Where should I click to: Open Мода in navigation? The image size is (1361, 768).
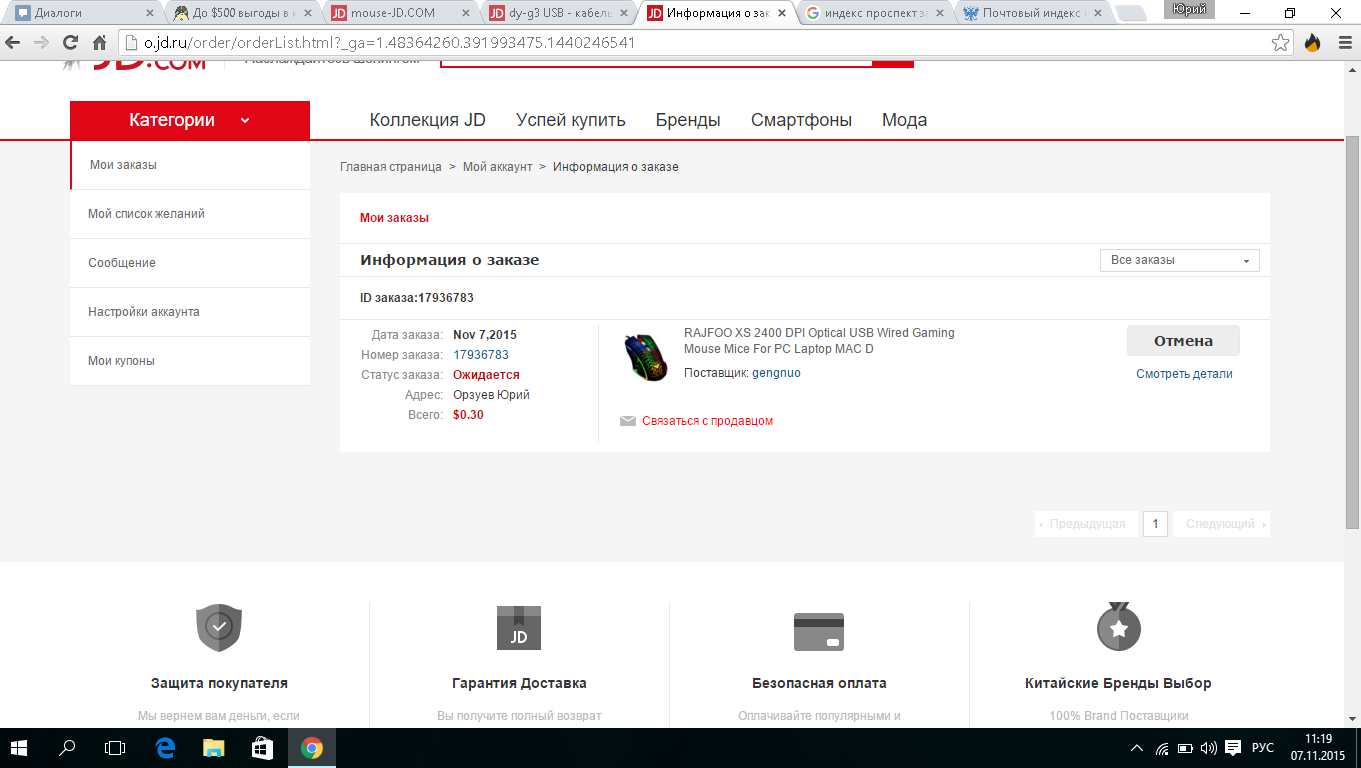(904, 120)
